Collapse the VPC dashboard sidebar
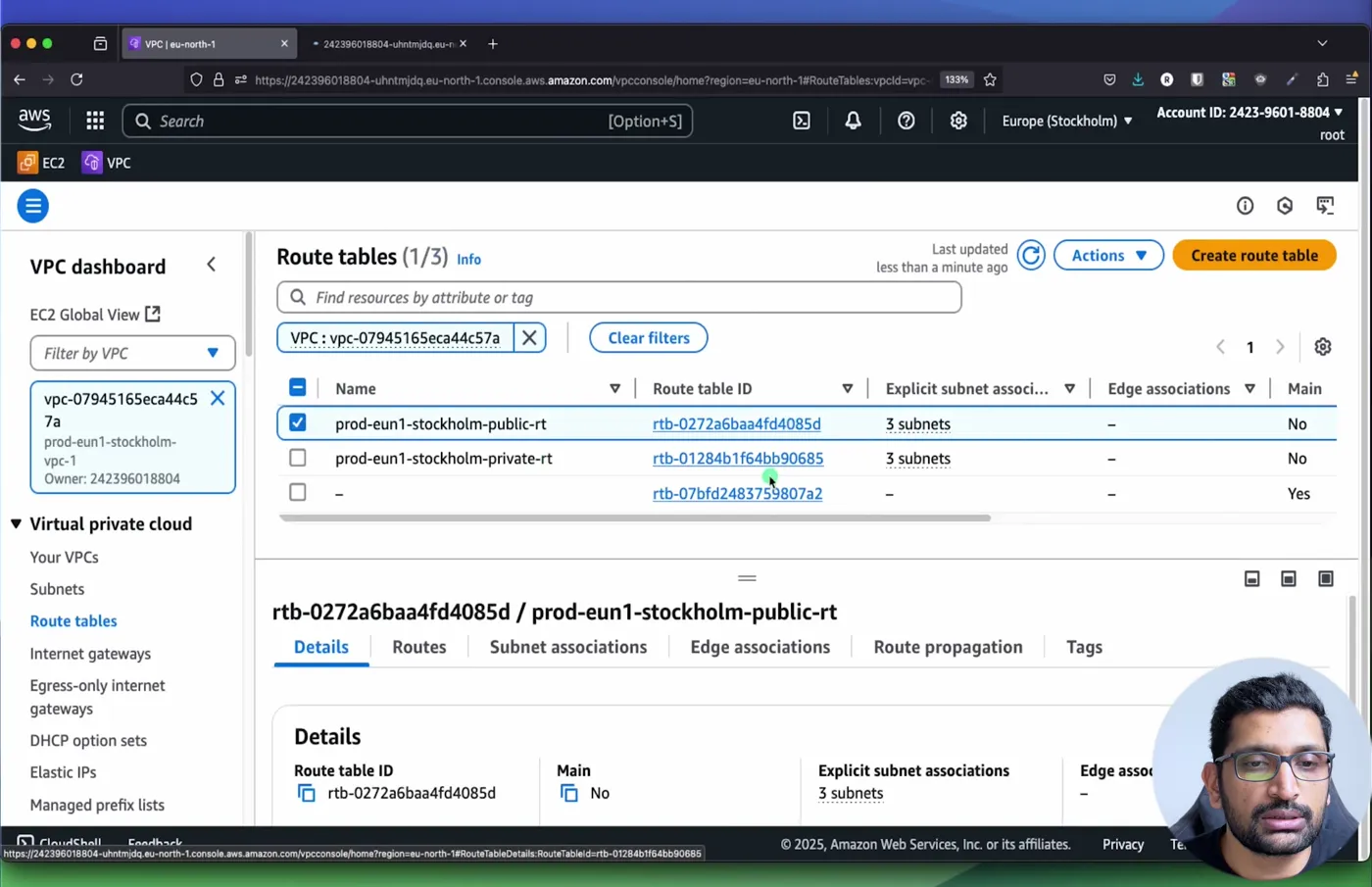The height and width of the screenshot is (887, 1372). 212,265
